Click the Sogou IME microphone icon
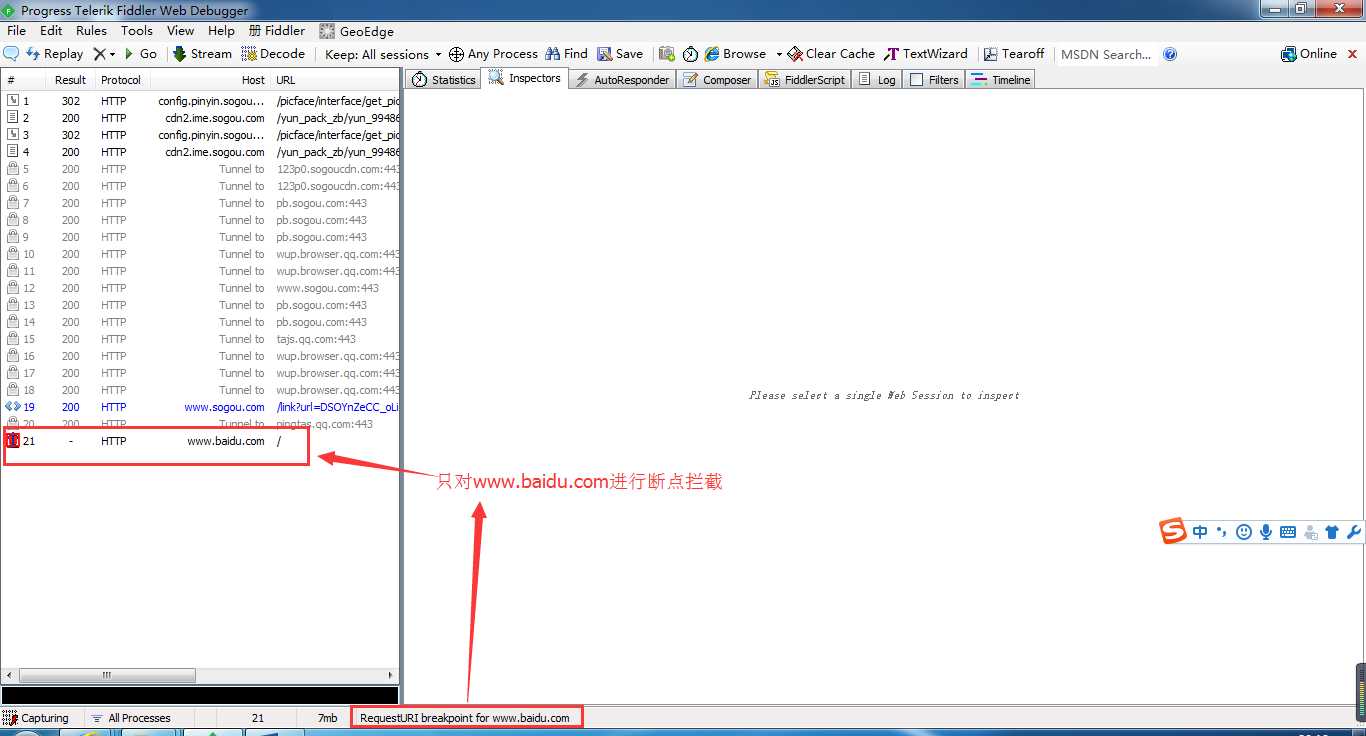Viewport: 1366px width, 736px height. 1266,532
